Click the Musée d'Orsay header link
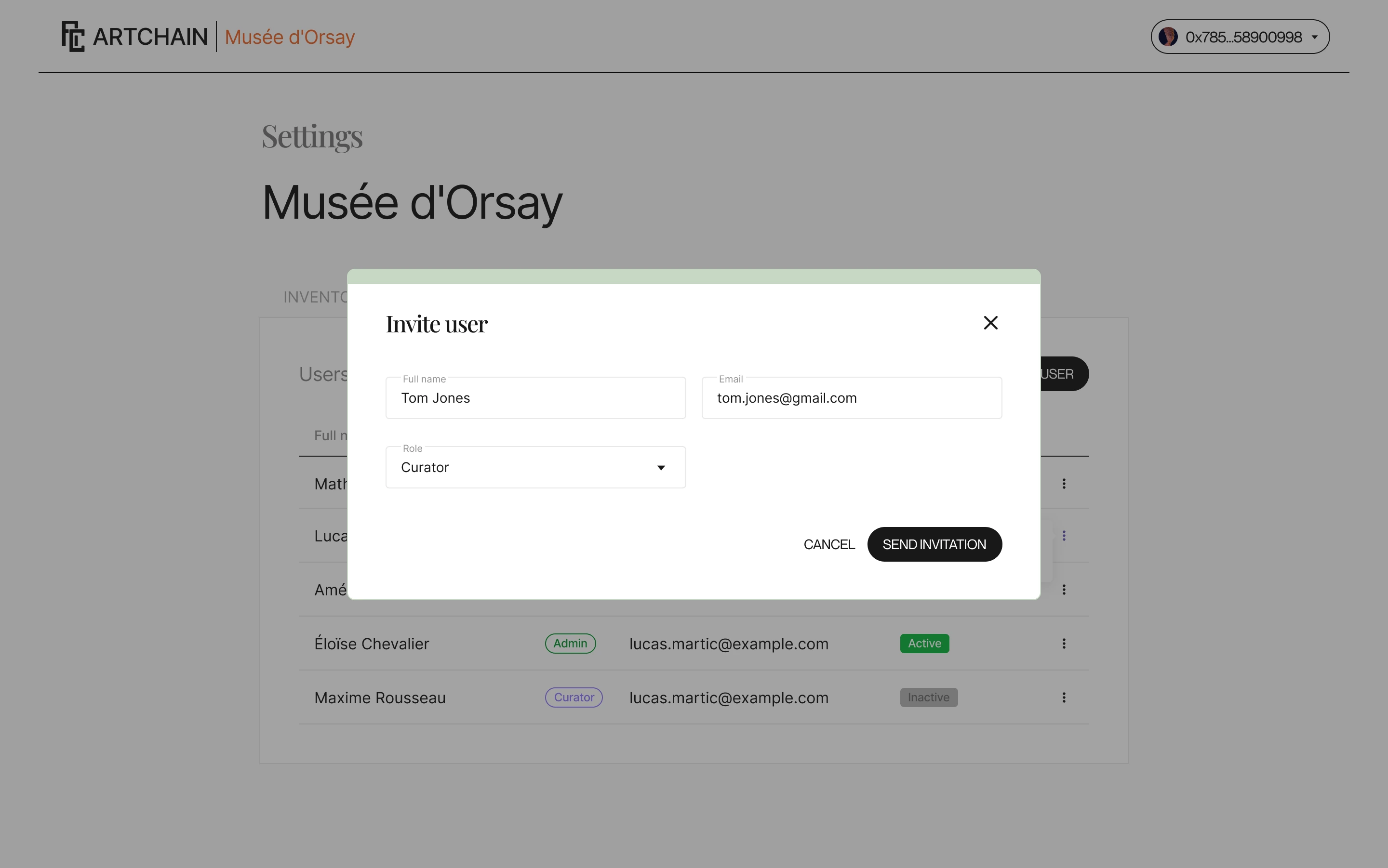Viewport: 1388px width, 868px height. click(x=290, y=37)
